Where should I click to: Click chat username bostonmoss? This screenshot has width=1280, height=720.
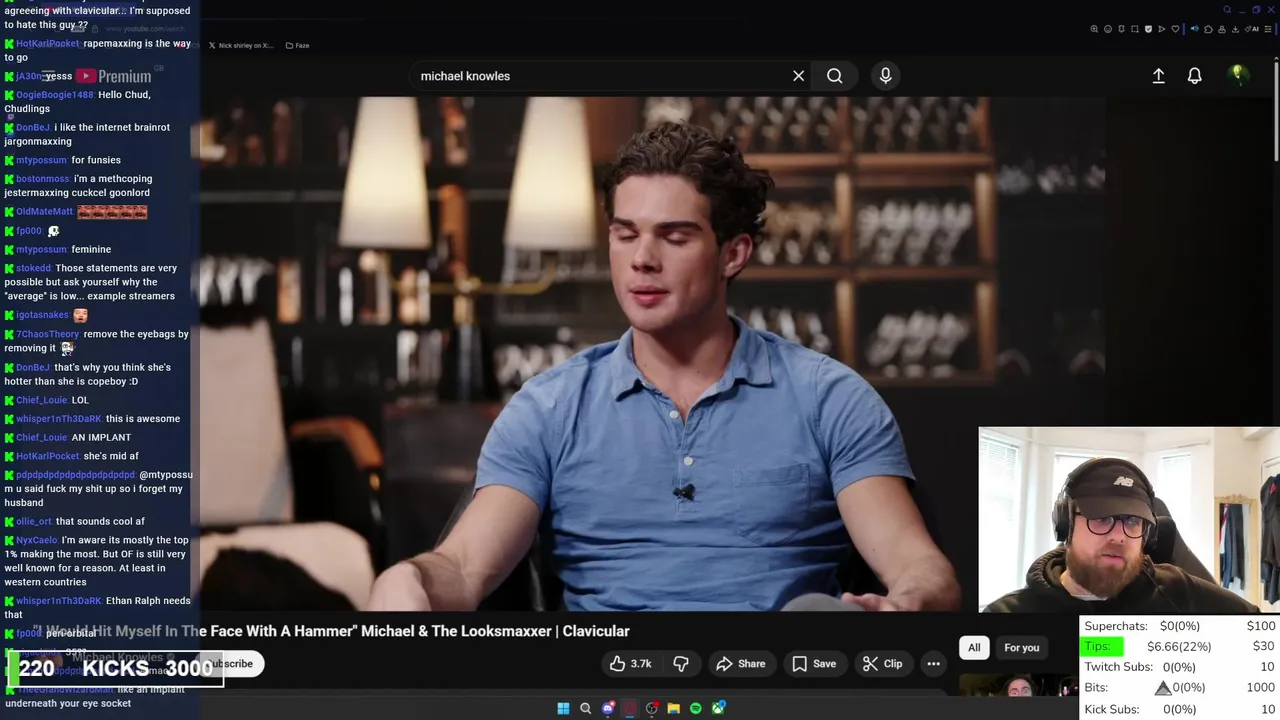[43, 179]
